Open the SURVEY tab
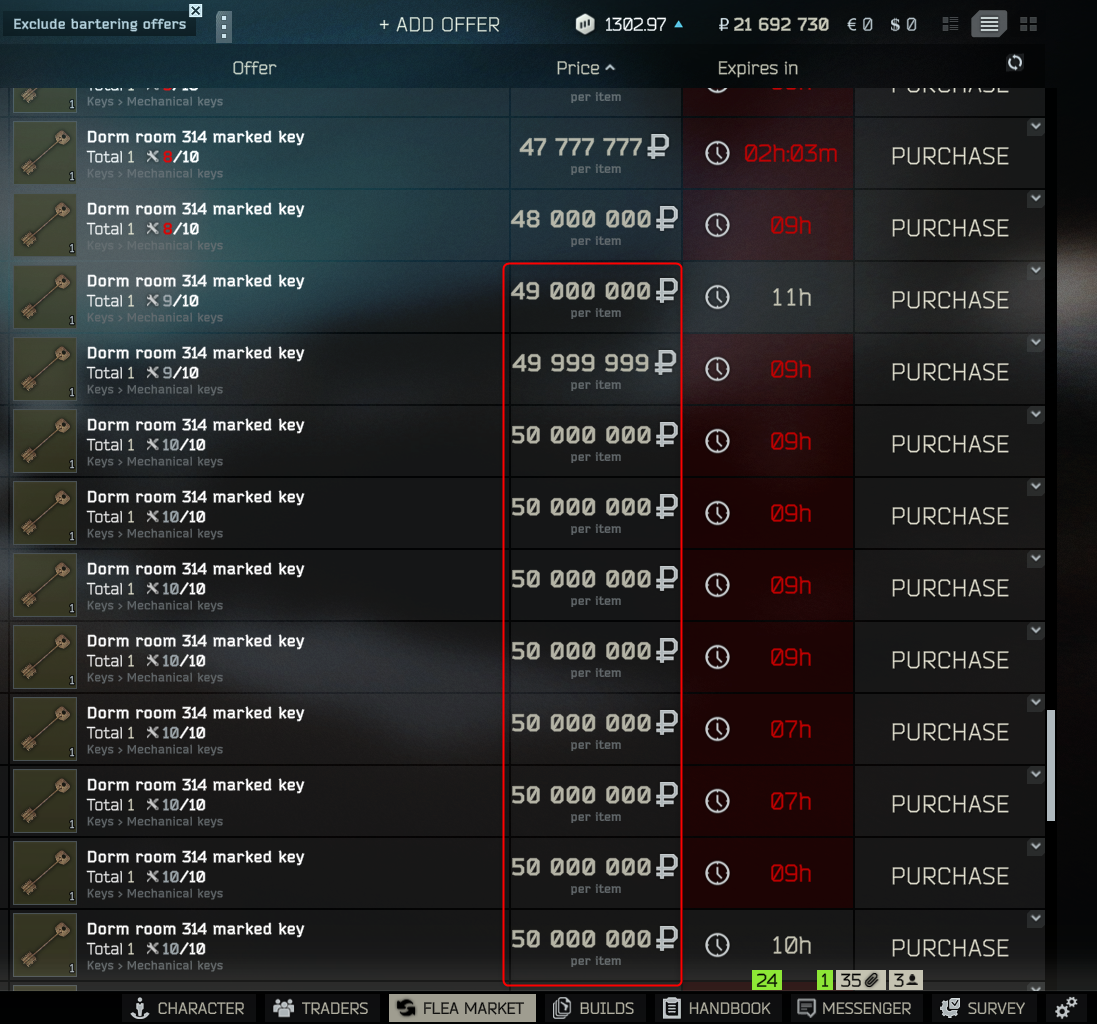 coord(982,1008)
